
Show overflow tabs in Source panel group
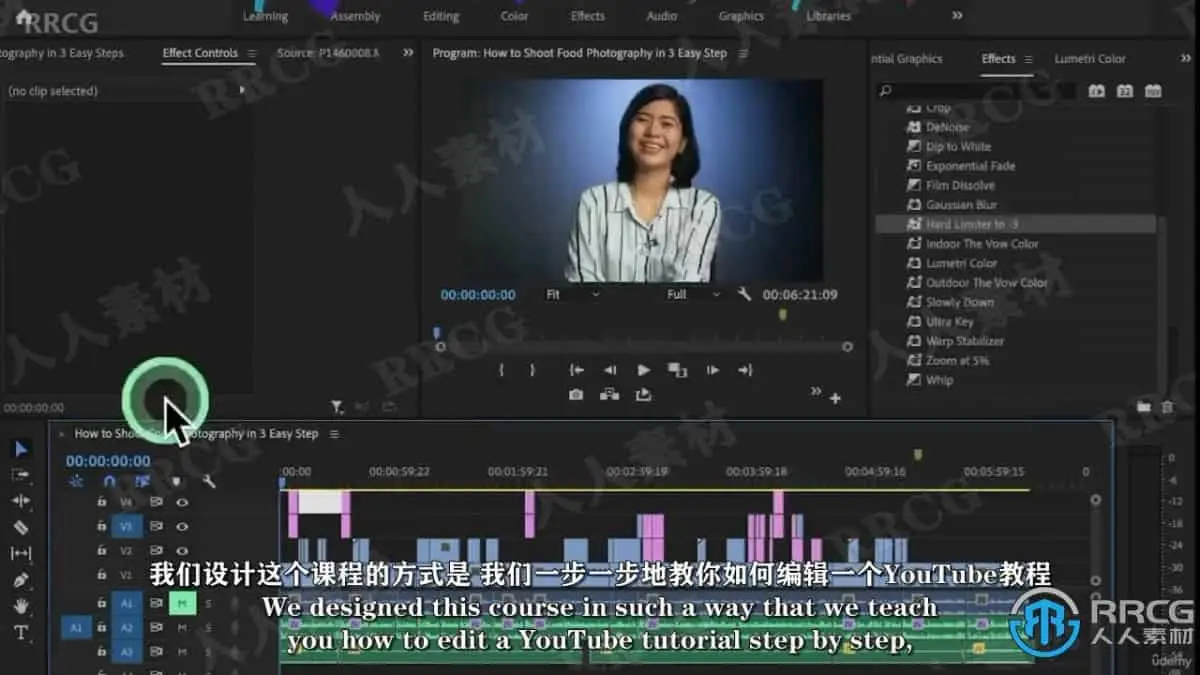408,53
